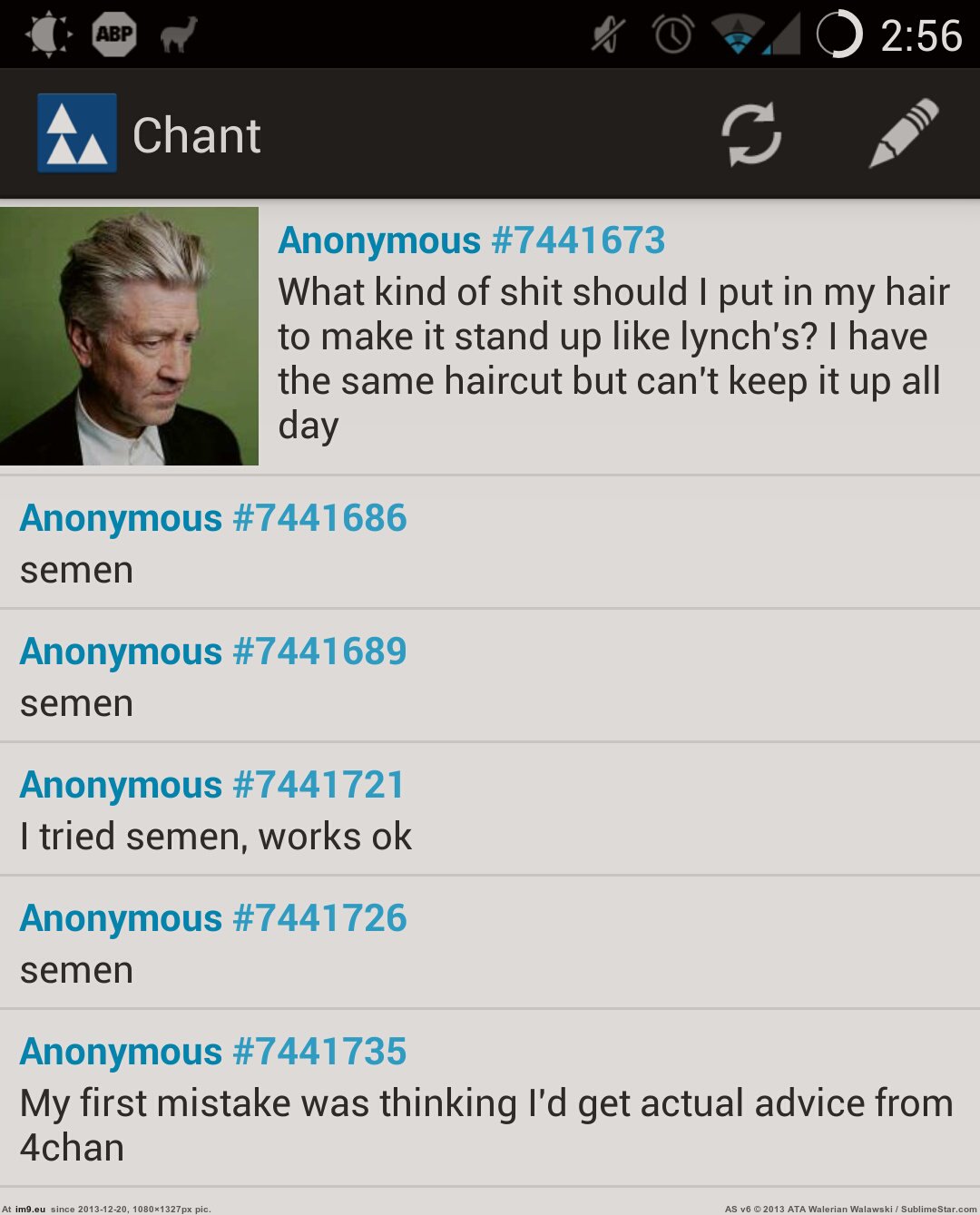The image size is (980, 1215).
Task: Tap the Chant title text
Action: [x=197, y=135]
